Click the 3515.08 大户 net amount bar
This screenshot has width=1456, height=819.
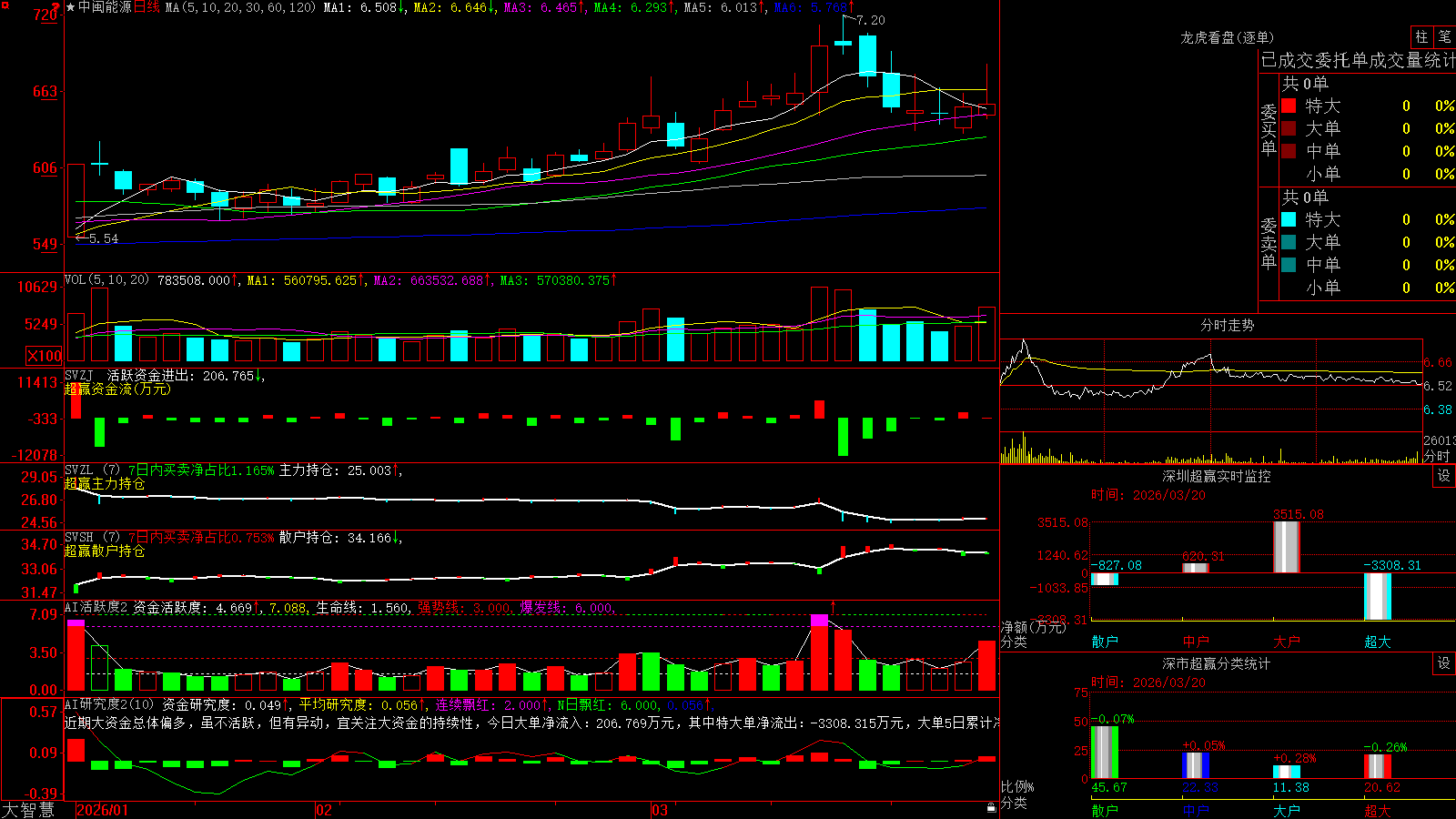1286,547
